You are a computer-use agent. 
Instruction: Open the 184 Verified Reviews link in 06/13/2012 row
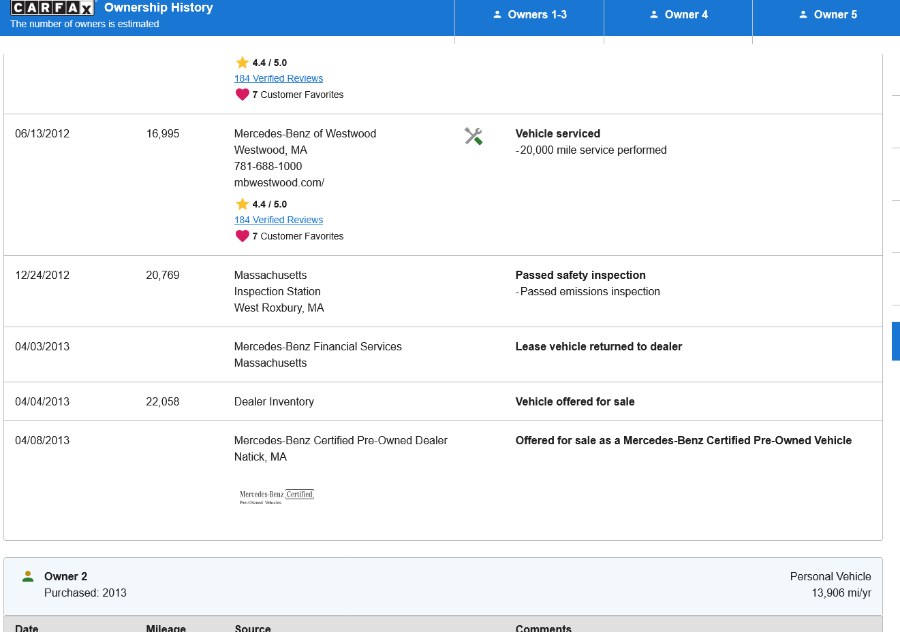click(278, 220)
